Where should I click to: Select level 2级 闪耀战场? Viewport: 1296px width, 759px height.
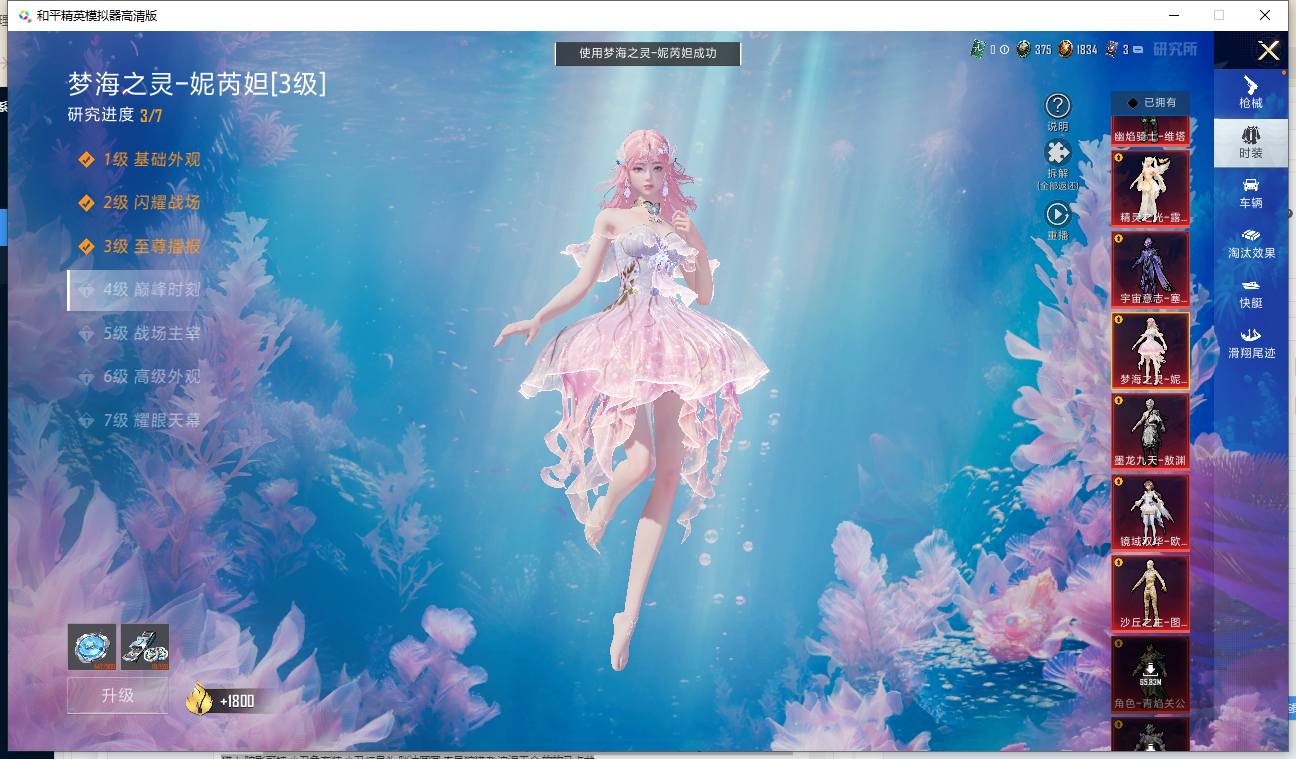pos(140,202)
